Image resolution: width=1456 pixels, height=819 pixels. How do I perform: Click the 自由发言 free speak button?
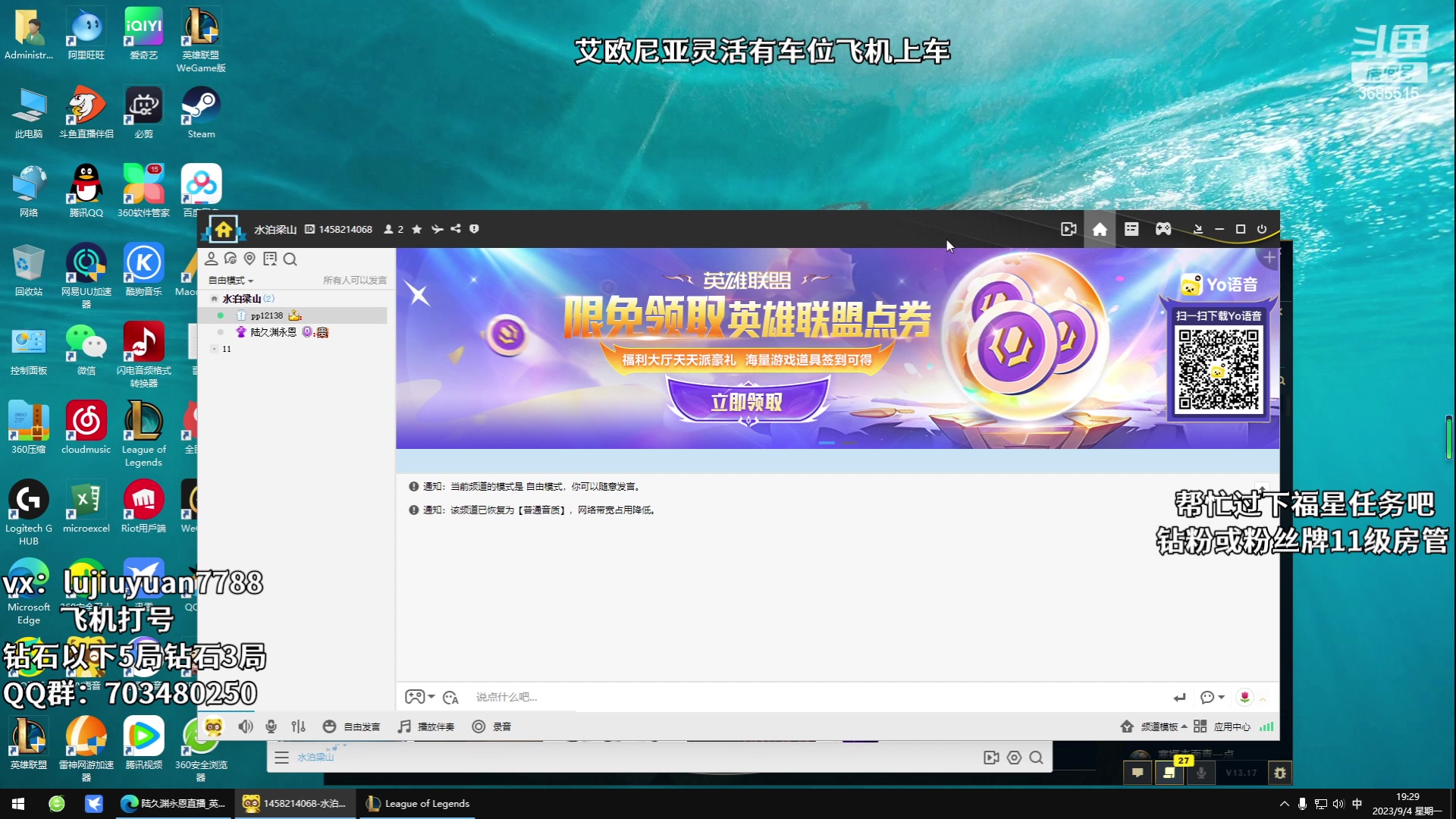[351, 726]
